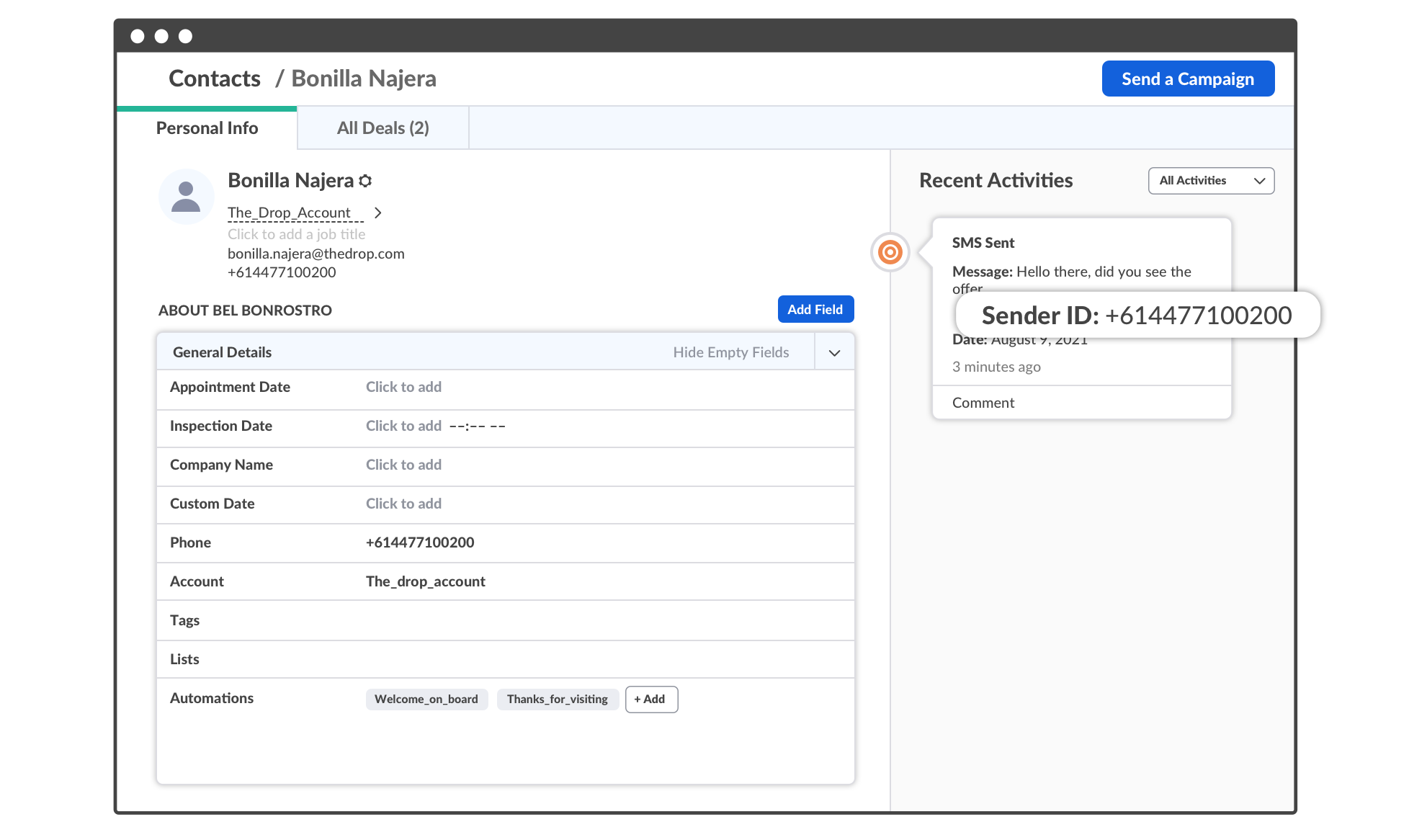The height and width of the screenshot is (840, 1409).
Task: Click the contact avatar placeholder icon
Action: (x=186, y=197)
